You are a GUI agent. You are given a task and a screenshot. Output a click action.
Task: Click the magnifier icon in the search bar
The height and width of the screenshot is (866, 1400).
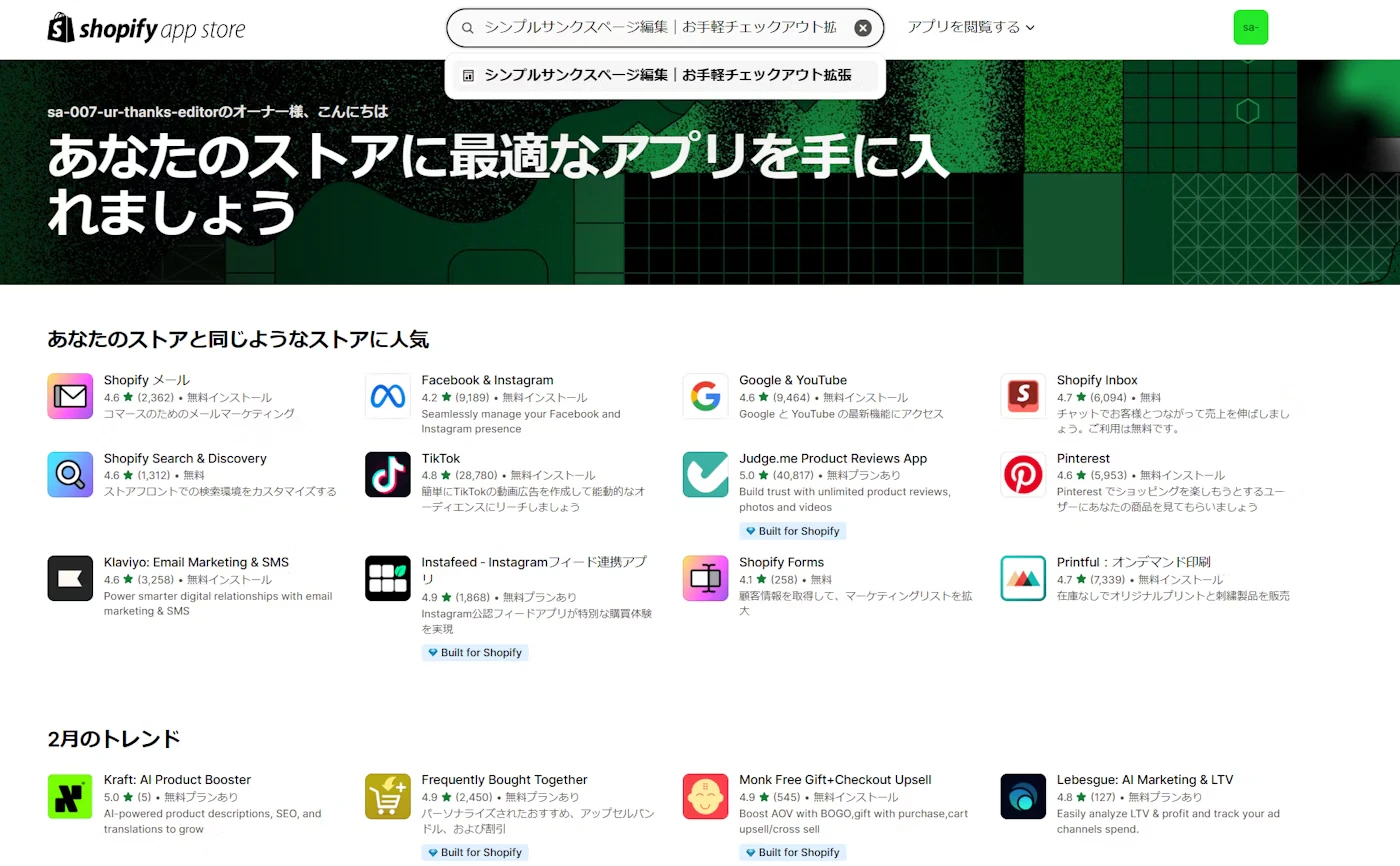(468, 28)
